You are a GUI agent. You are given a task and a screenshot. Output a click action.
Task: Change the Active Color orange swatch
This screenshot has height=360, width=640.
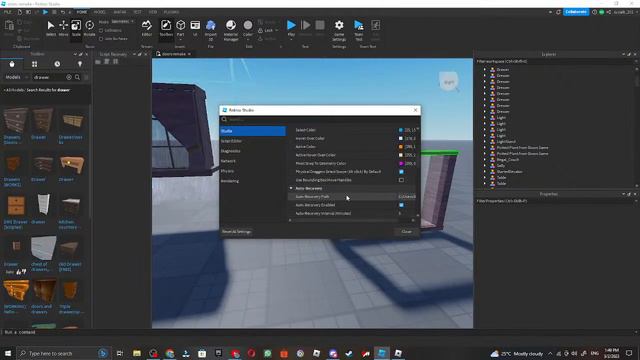(x=401, y=147)
